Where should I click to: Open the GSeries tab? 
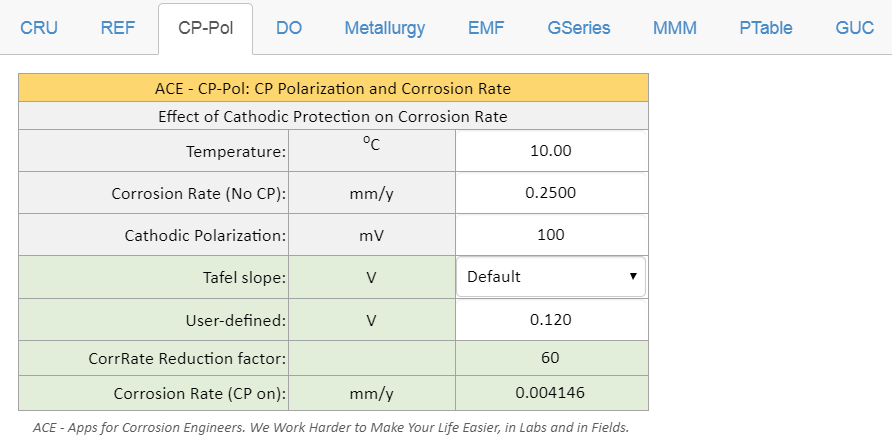579,28
